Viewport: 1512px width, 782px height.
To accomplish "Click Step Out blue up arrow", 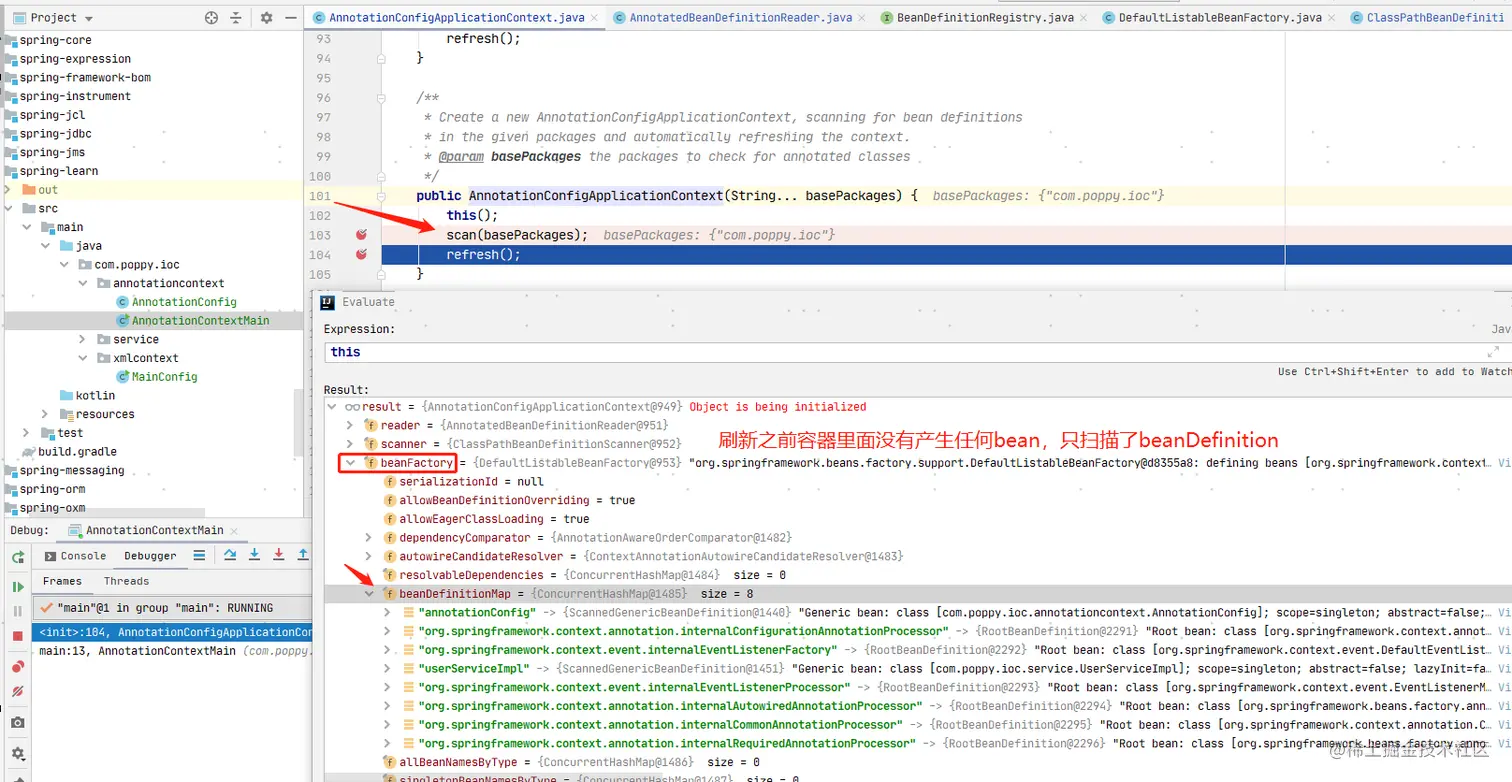I will point(302,555).
